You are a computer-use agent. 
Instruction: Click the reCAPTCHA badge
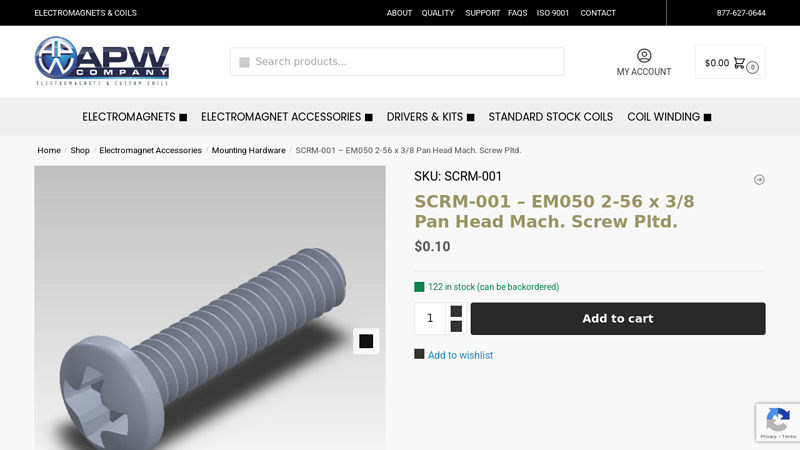pos(778,422)
